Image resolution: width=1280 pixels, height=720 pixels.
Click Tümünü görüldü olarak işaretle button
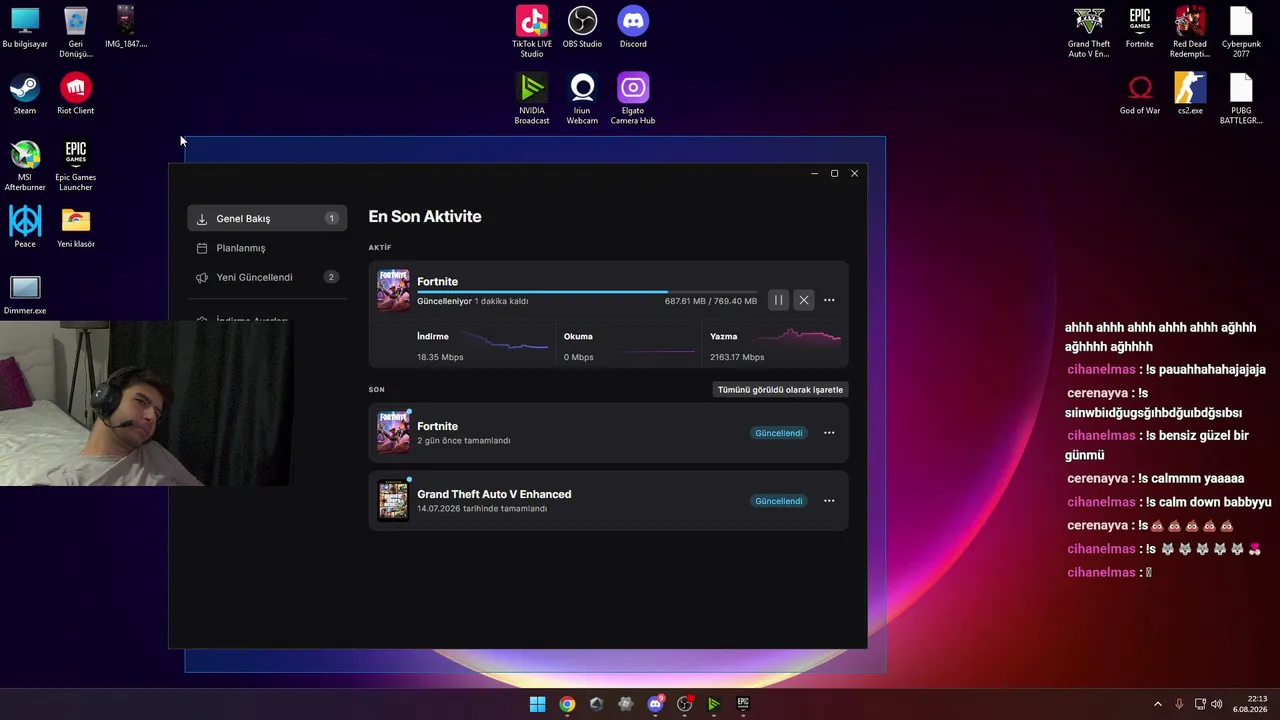[x=780, y=390]
